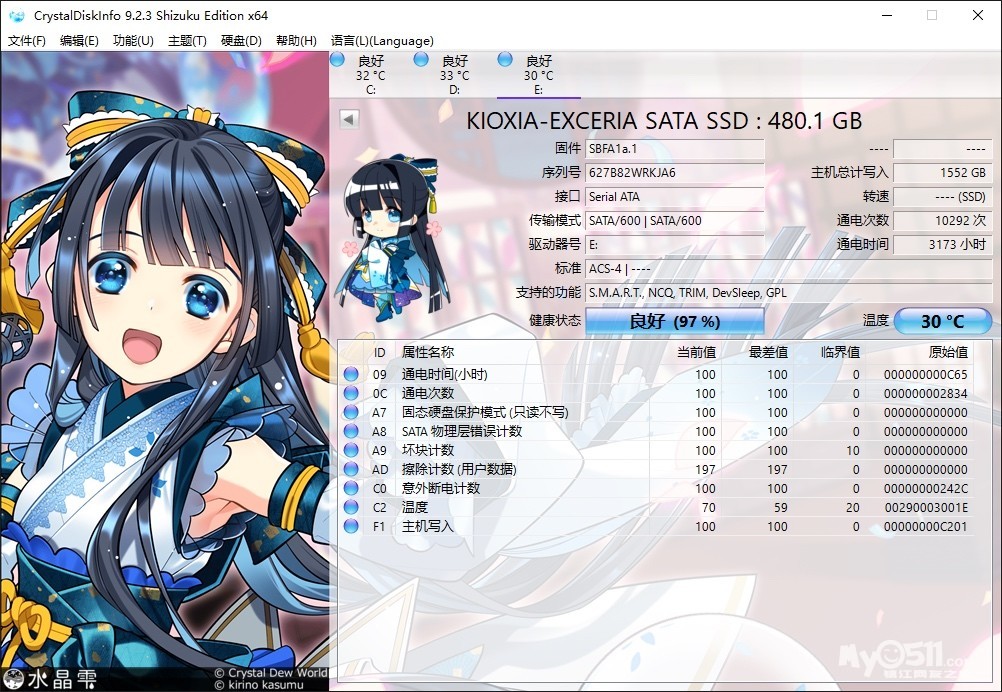Click the serial number field 627B82WRKJA6

coord(675,173)
